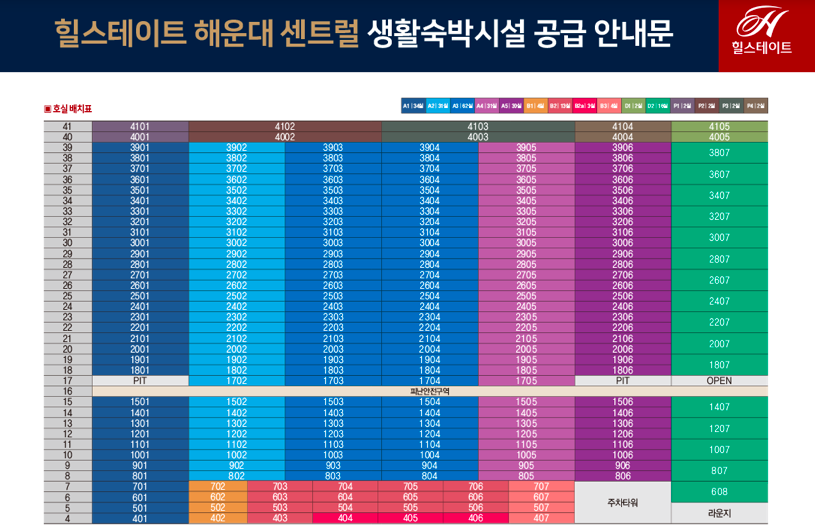Image resolution: width=815 pixels, height=531 pixels.
Task: Click the D2 green legend swatch
Action: coord(658,105)
